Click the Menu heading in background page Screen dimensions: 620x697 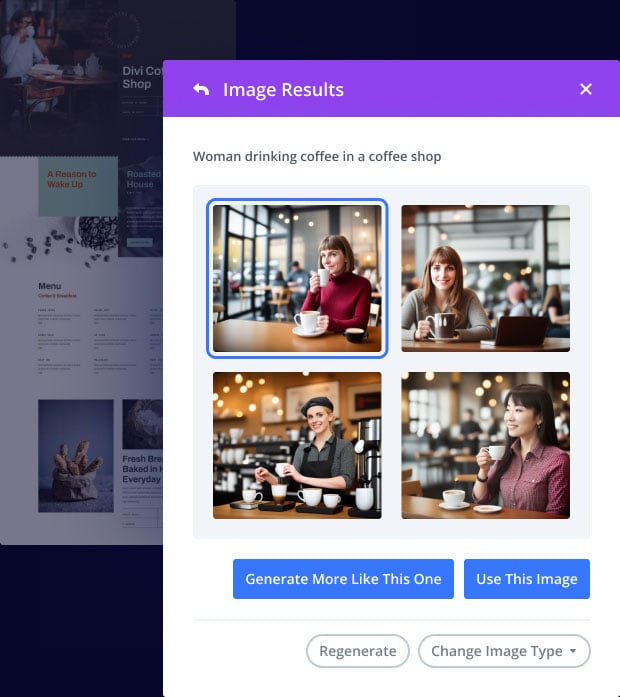pyautogui.click(x=49, y=286)
